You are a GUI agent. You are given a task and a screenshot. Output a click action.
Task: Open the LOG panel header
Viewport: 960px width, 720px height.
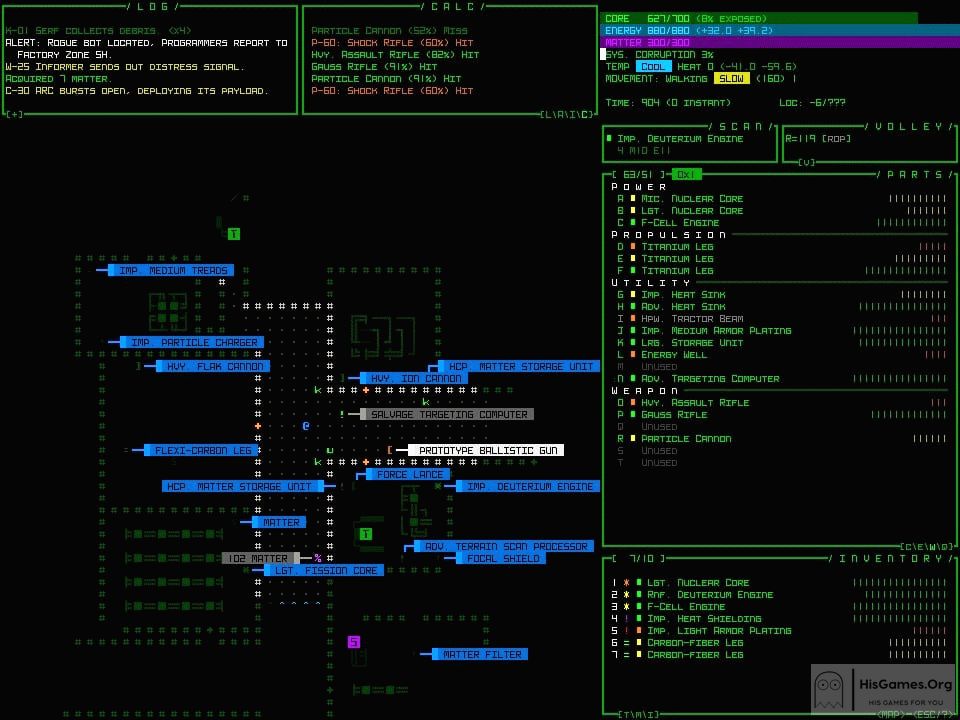153,7
